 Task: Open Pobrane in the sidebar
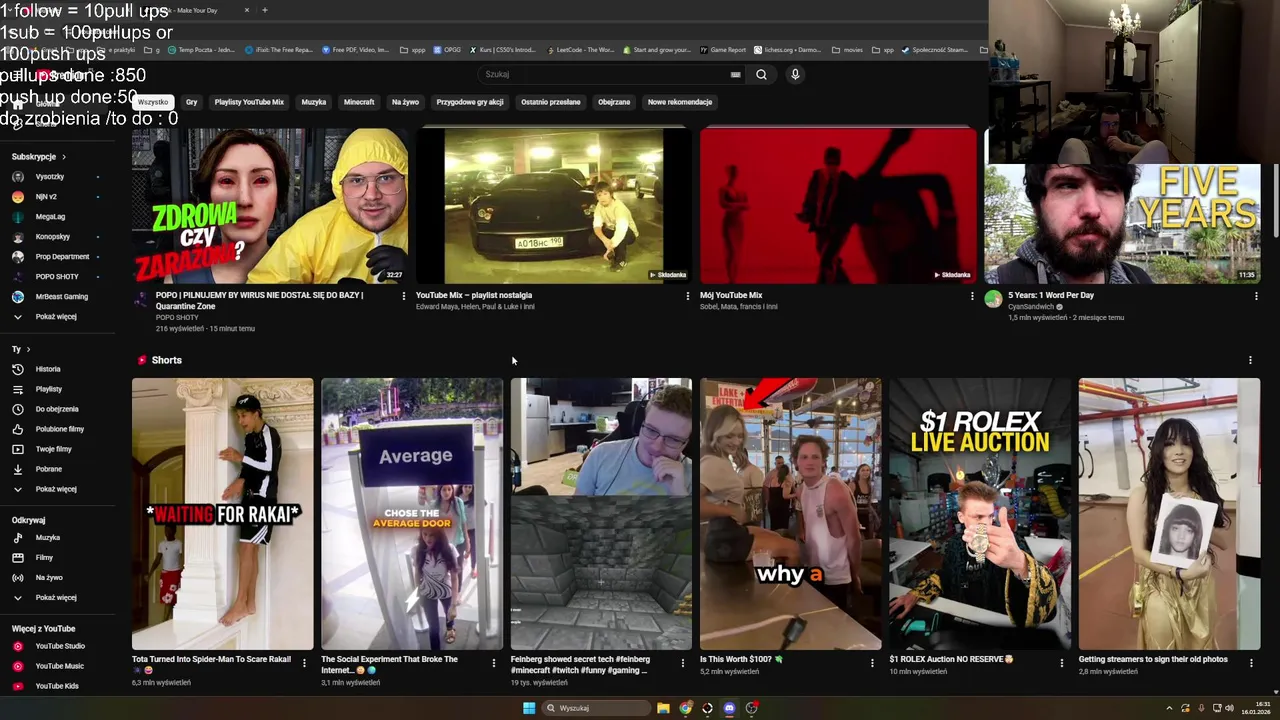click(48, 469)
